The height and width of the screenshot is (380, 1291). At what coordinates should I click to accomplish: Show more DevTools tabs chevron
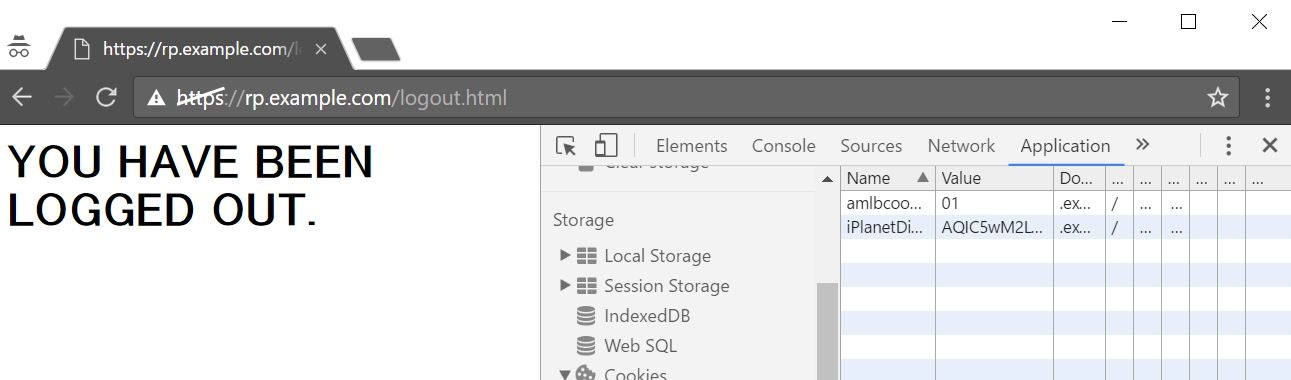(x=1143, y=145)
